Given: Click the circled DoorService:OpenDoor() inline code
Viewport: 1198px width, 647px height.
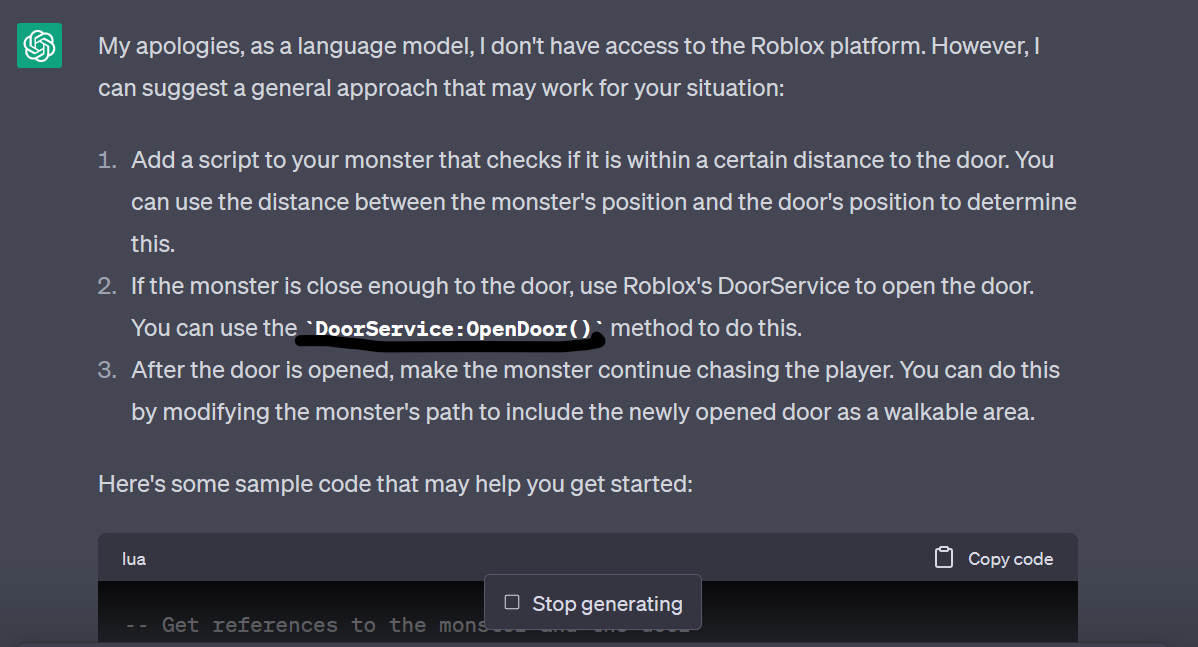Looking at the screenshot, I should point(450,328).
